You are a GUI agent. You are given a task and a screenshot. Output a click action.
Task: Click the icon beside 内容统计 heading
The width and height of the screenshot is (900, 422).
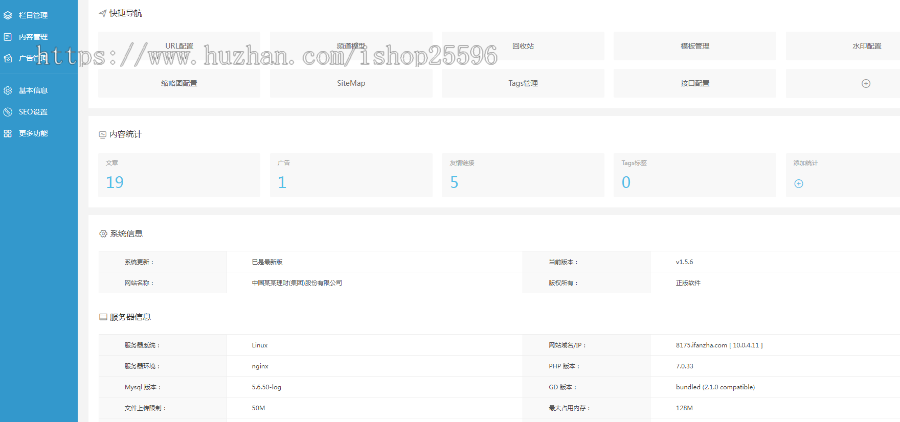[103, 134]
